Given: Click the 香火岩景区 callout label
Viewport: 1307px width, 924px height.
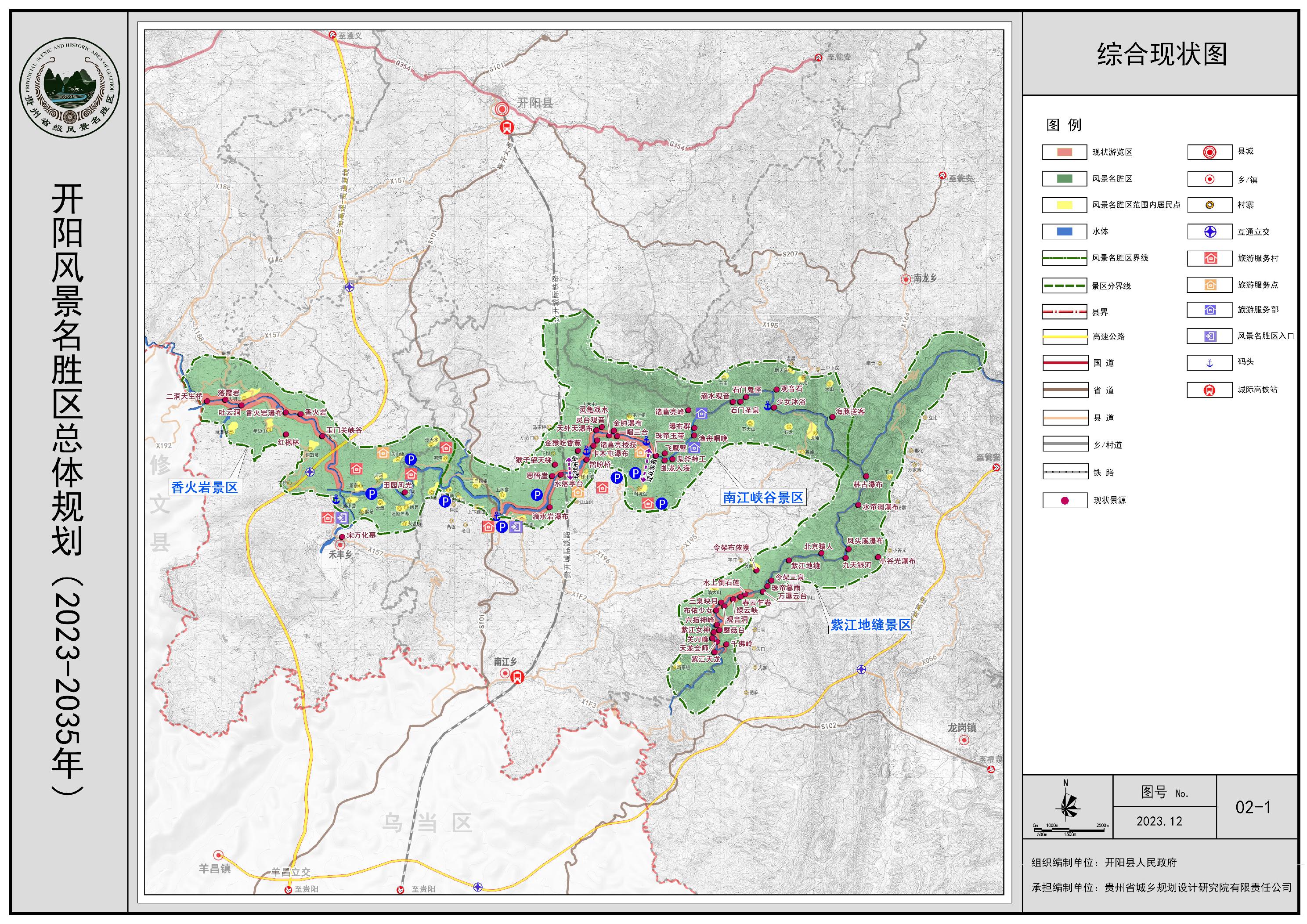Looking at the screenshot, I should click(x=204, y=487).
